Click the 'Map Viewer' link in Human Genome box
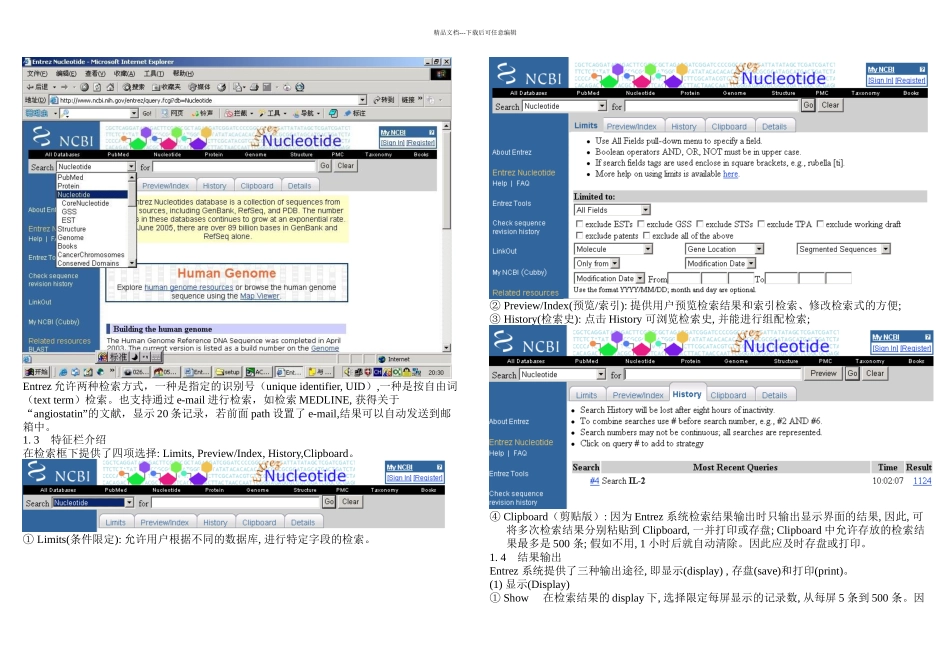The height and width of the screenshot is (672, 950). pyautogui.click(x=259, y=296)
